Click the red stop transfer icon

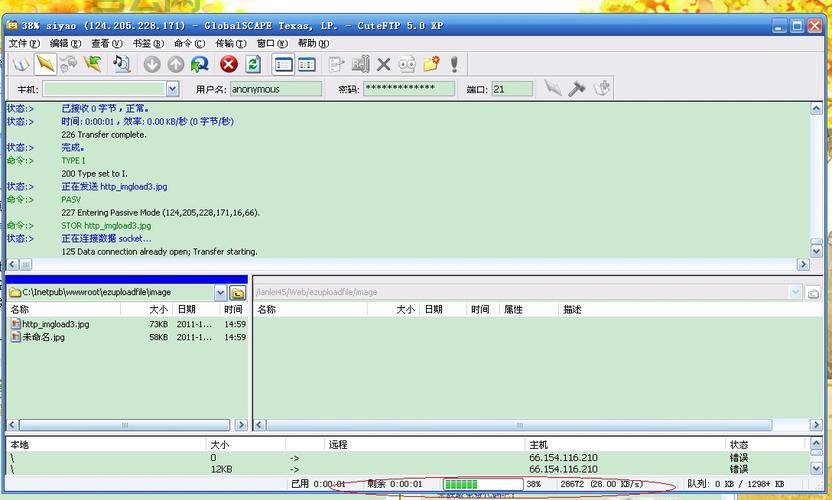pos(229,65)
